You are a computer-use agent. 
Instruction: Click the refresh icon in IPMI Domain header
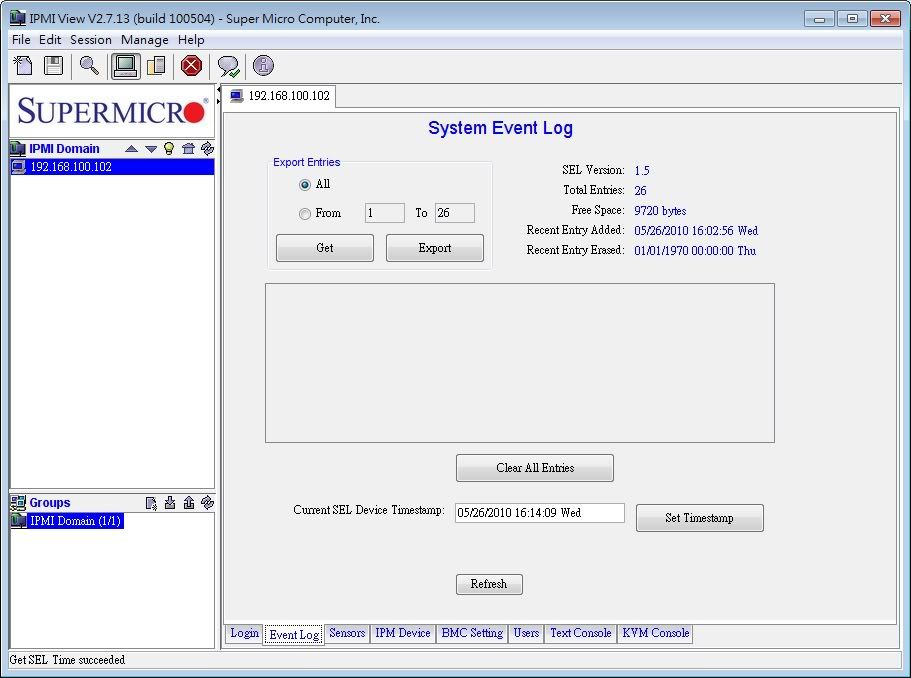click(x=207, y=148)
